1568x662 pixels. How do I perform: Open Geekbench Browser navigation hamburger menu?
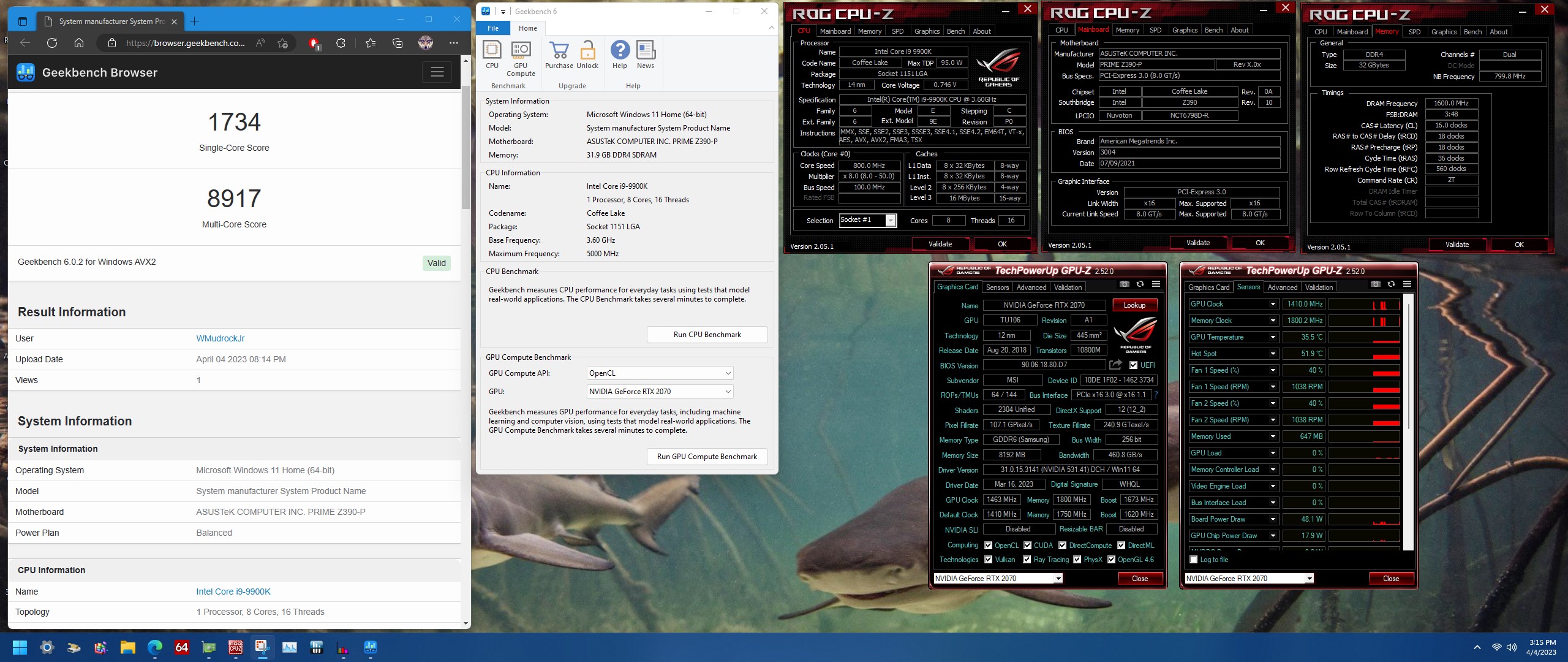[x=437, y=72]
